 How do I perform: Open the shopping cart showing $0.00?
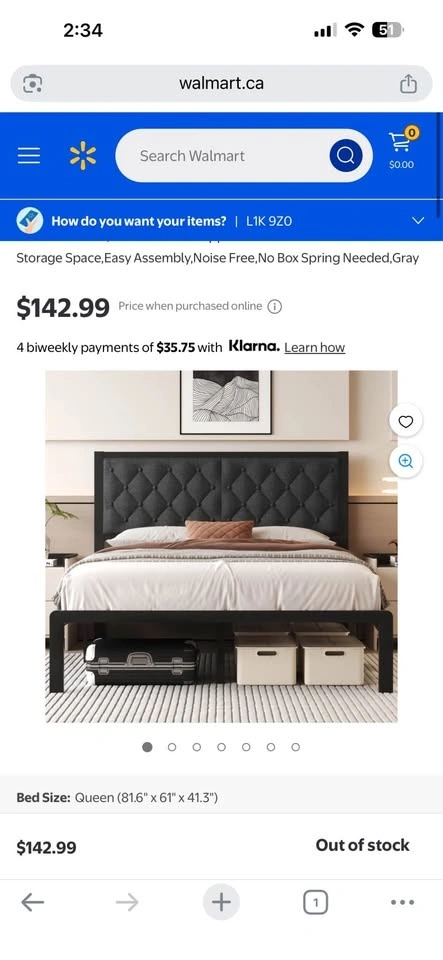[x=401, y=148]
